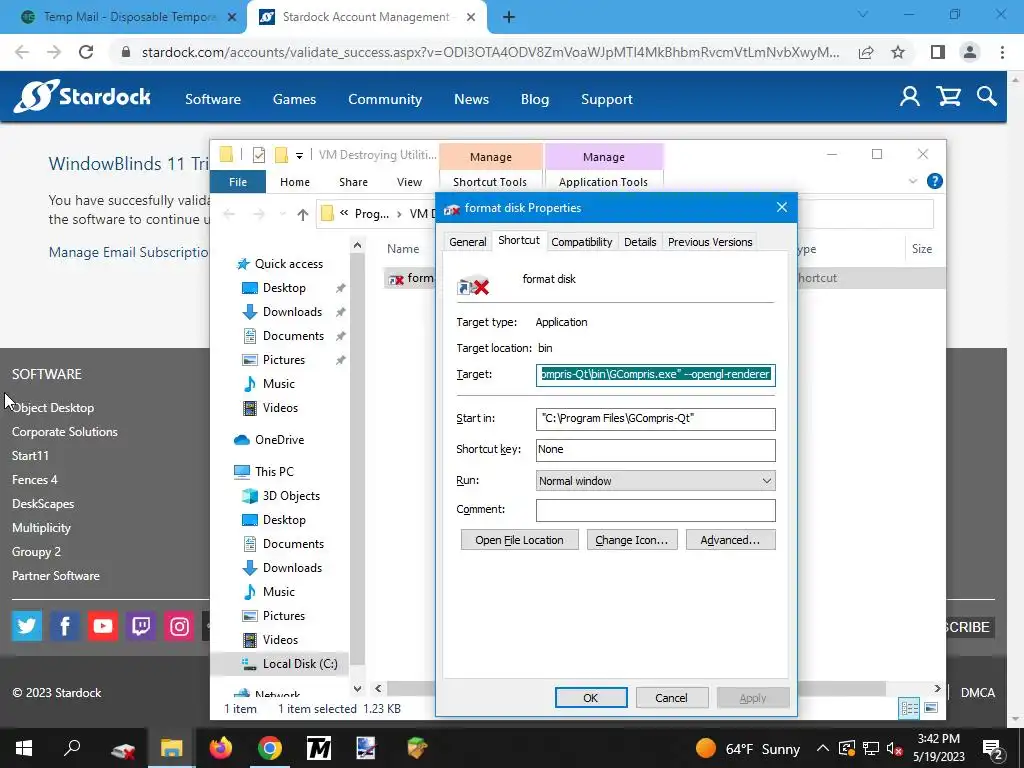Image resolution: width=1024 pixels, height=768 pixels.
Task: Cancel the properties dialog
Action: tap(671, 697)
